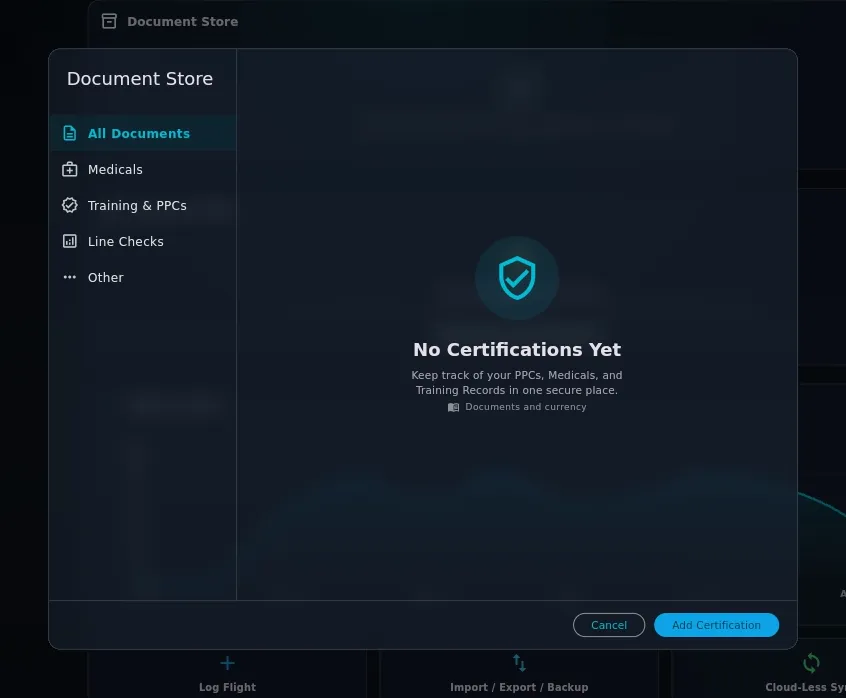Screen dimensions: 846x698
Task: Open the Medicals category
Action: coord(142,169)
